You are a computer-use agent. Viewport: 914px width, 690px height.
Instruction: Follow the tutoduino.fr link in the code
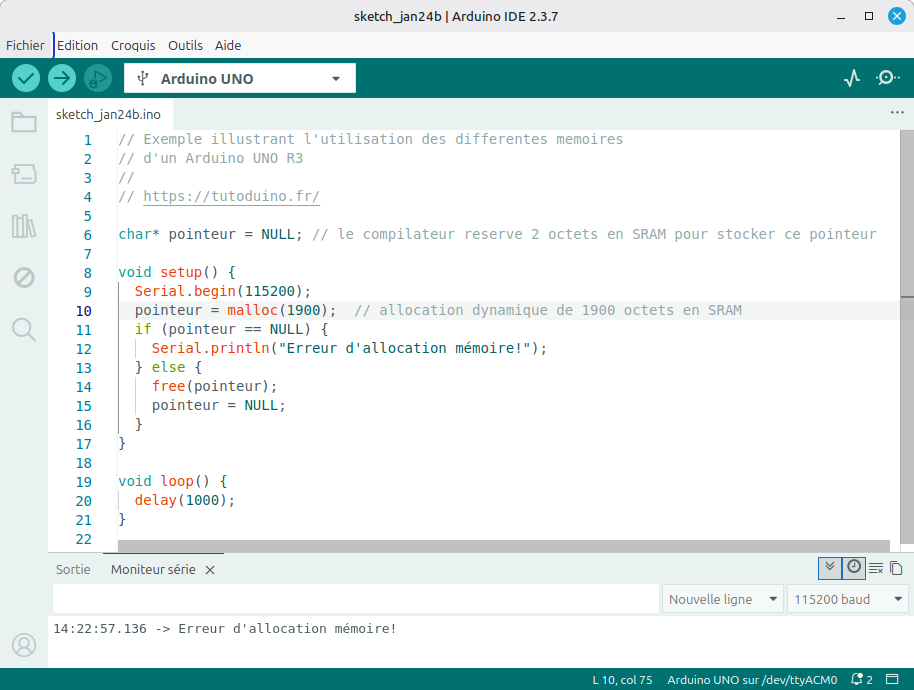coord(231,197)
